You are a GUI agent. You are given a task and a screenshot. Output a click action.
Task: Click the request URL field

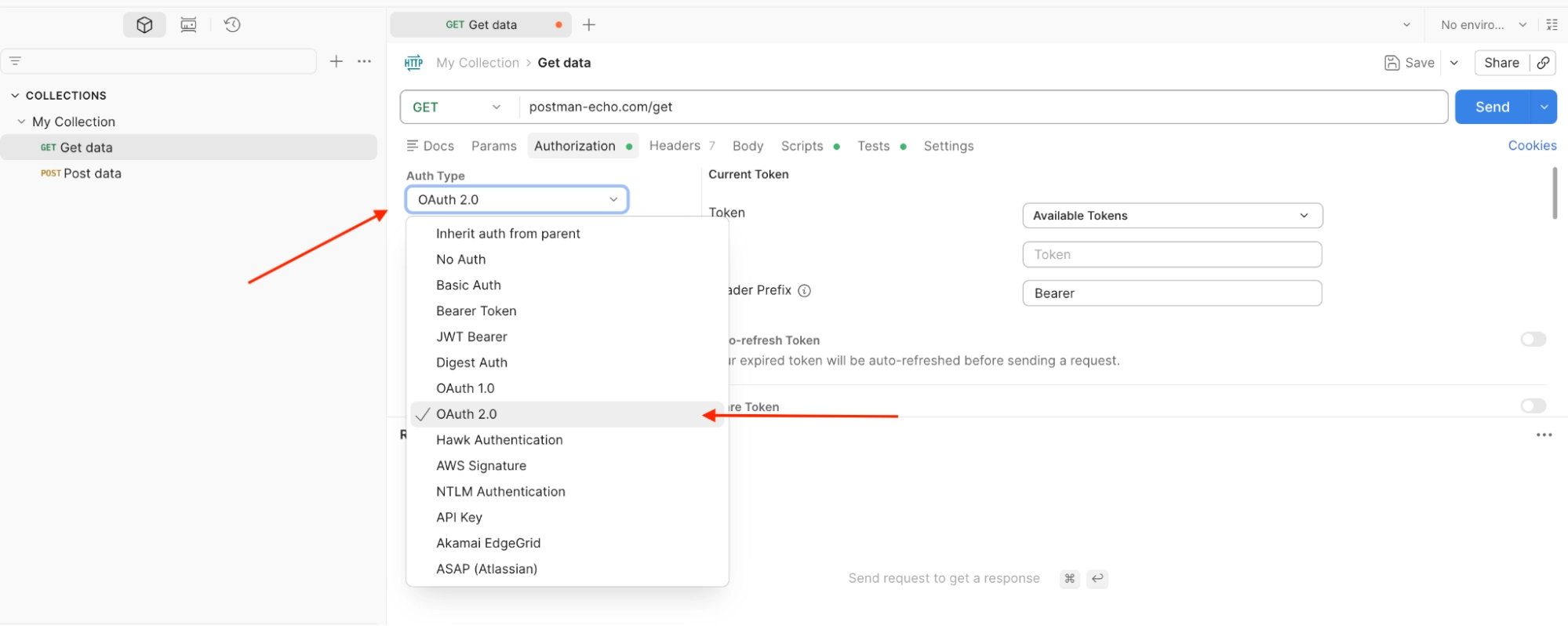point(984,107)
